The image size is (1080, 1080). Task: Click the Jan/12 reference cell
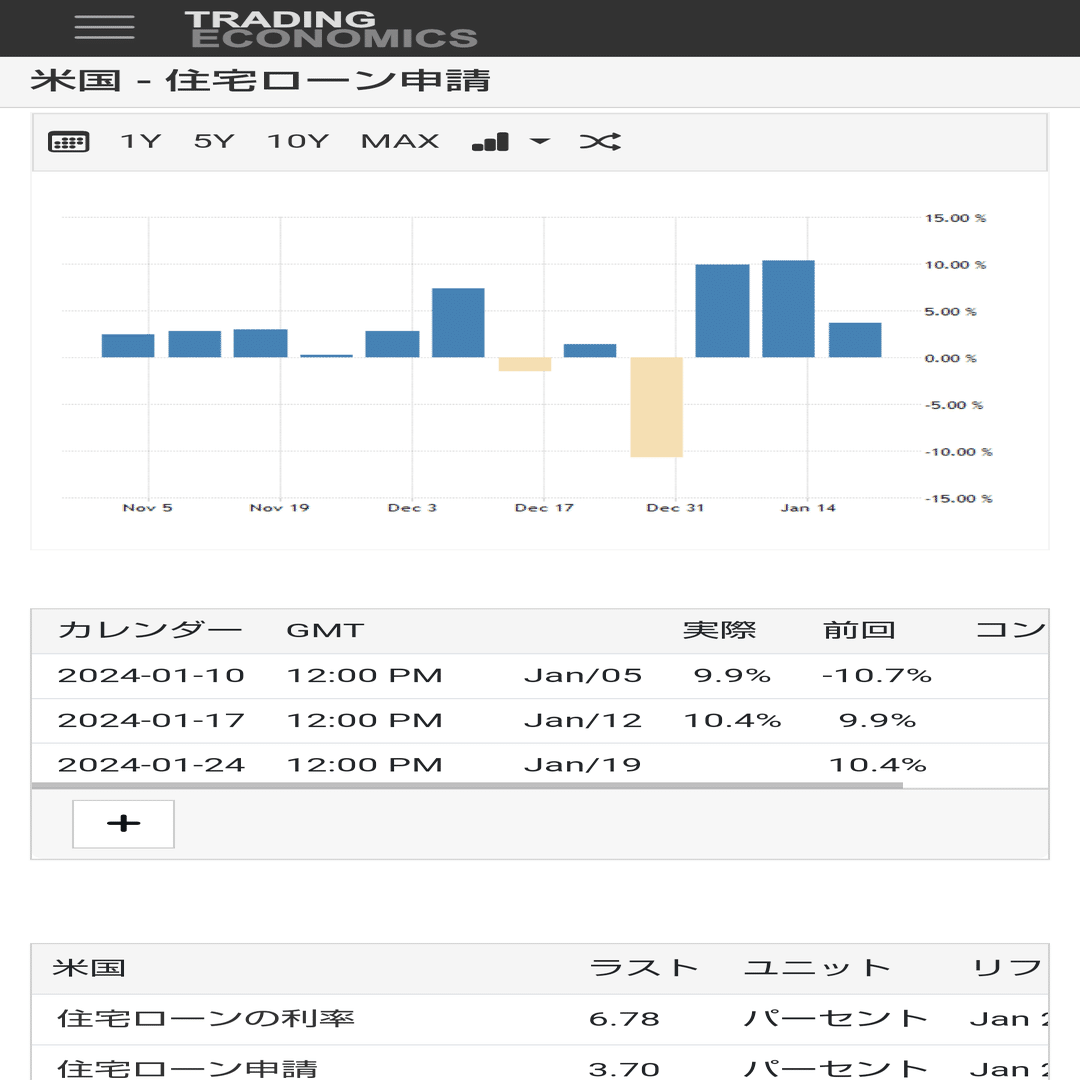click(583, 720)
